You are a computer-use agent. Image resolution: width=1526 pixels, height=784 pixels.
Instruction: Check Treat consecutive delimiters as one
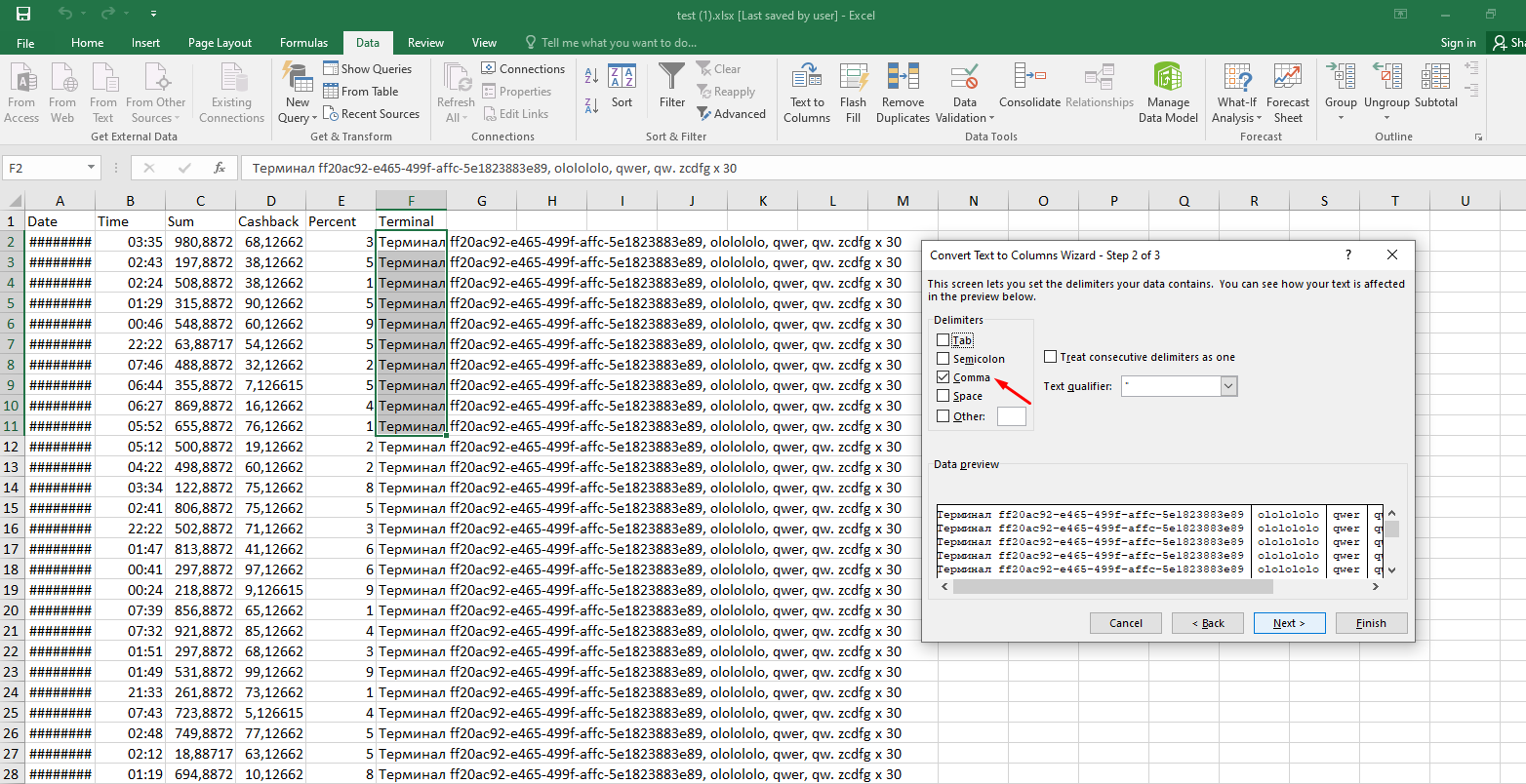click(1050, 356)
